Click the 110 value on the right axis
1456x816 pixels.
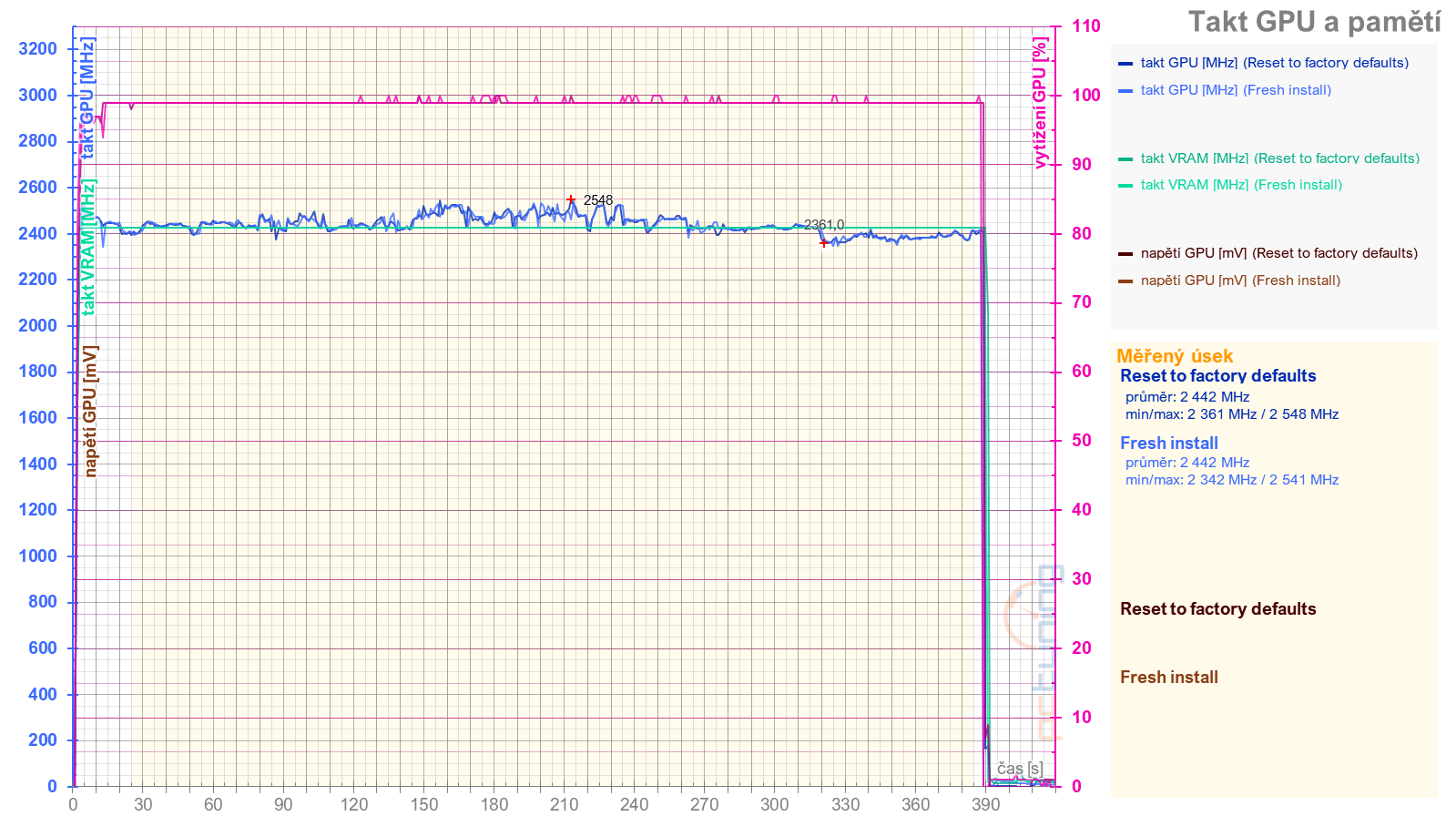point(1085,26)
